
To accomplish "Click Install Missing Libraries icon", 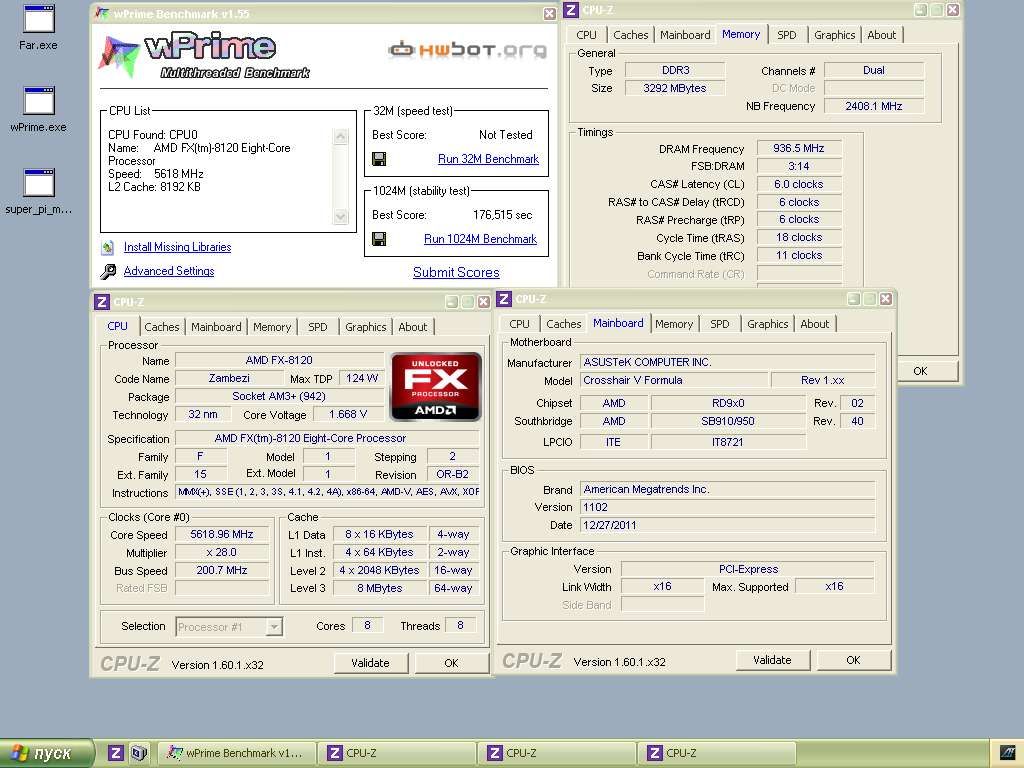I will click(108, 248).
